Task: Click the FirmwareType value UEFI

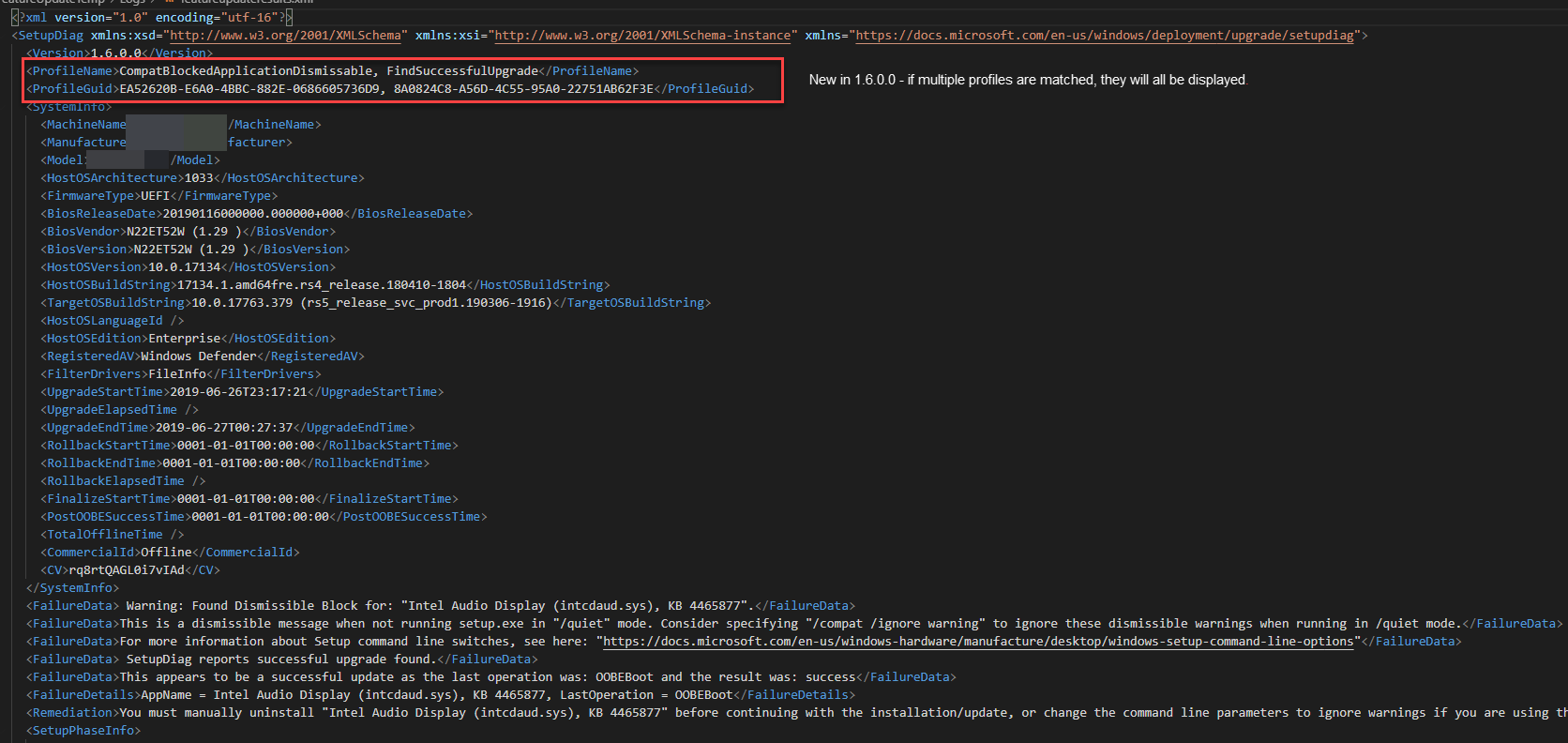Action: click(155, 195)
